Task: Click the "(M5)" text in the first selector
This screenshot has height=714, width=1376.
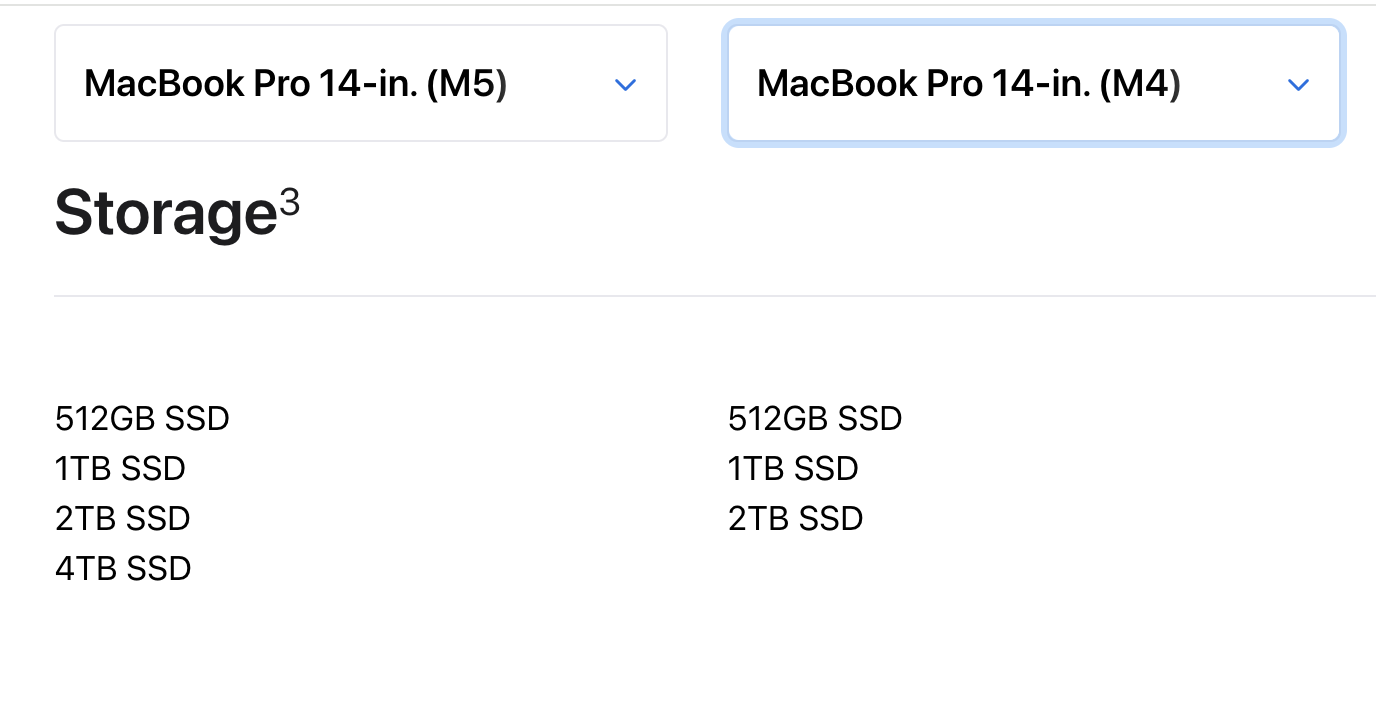Action: pyautogui.click(x=466, y=83)
